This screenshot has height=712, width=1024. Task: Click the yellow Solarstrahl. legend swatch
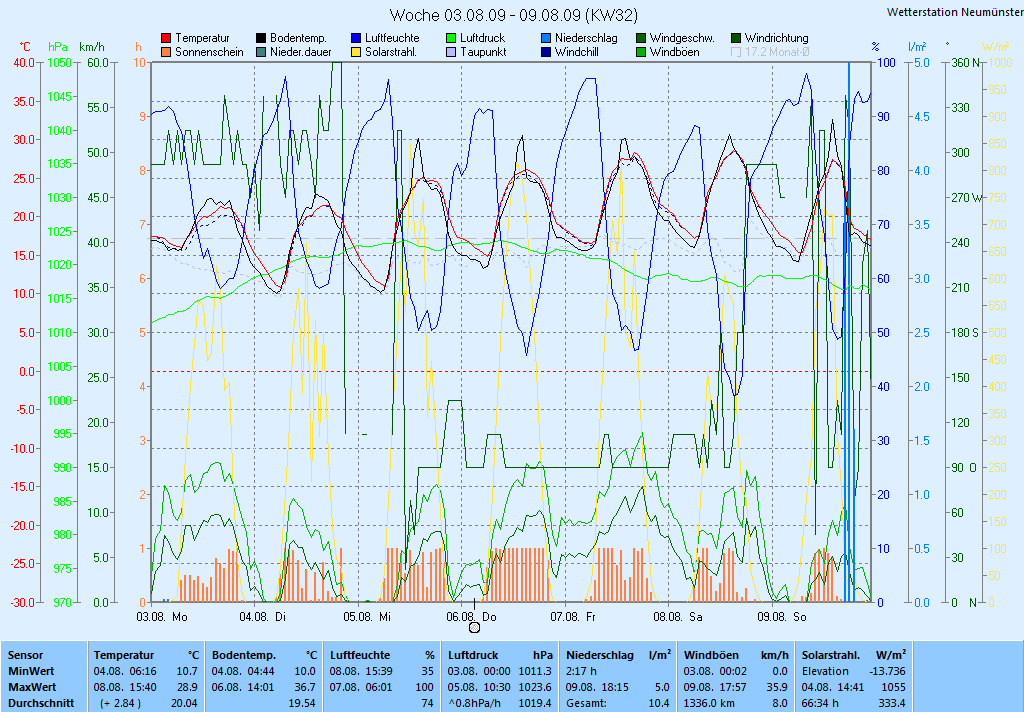[x=356, y=52]
